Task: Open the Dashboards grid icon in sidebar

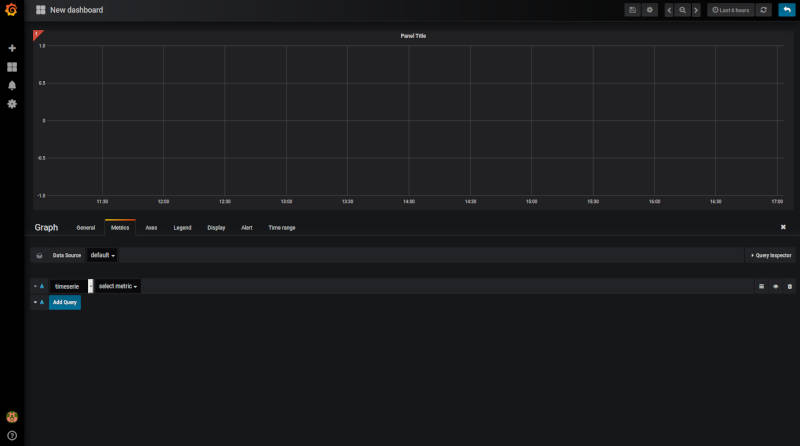Action: coord(12,67)
